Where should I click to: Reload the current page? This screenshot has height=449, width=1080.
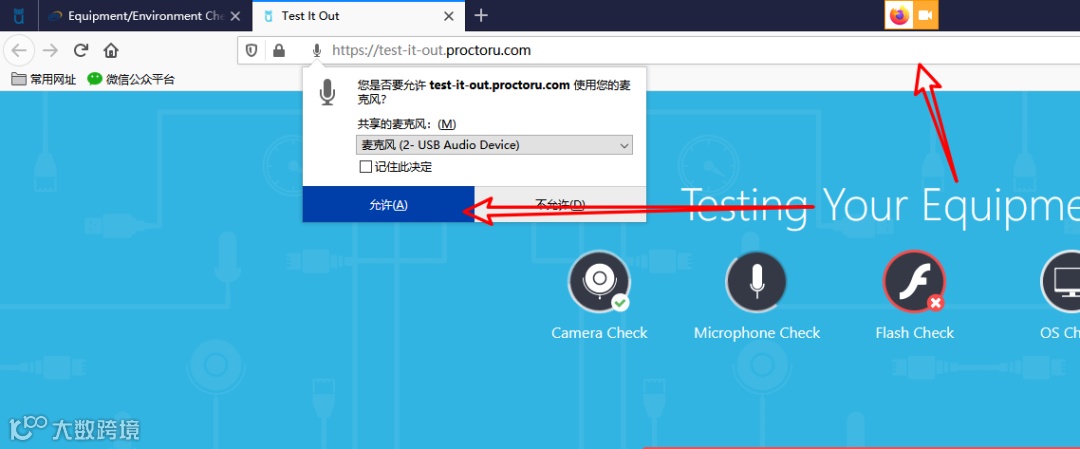click(81, 50)
